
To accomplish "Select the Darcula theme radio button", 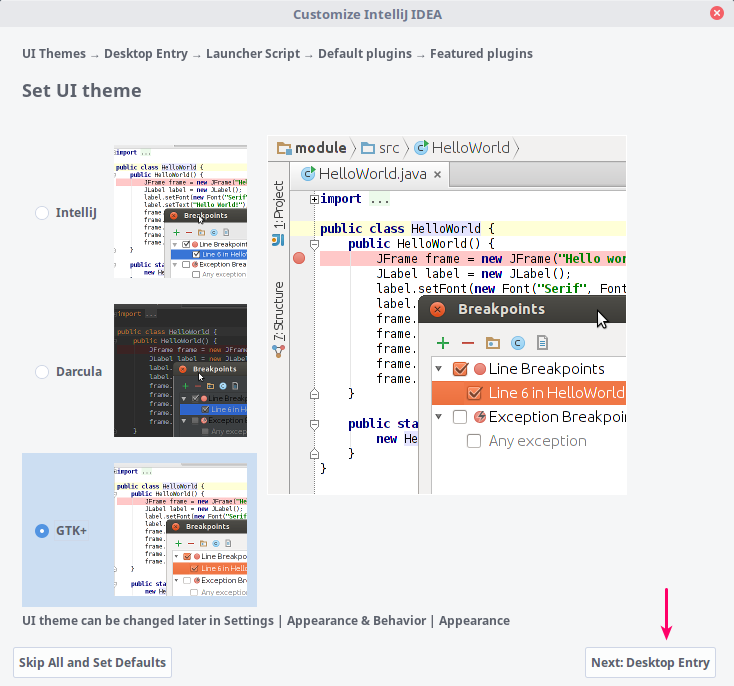I will coord(42,372).
